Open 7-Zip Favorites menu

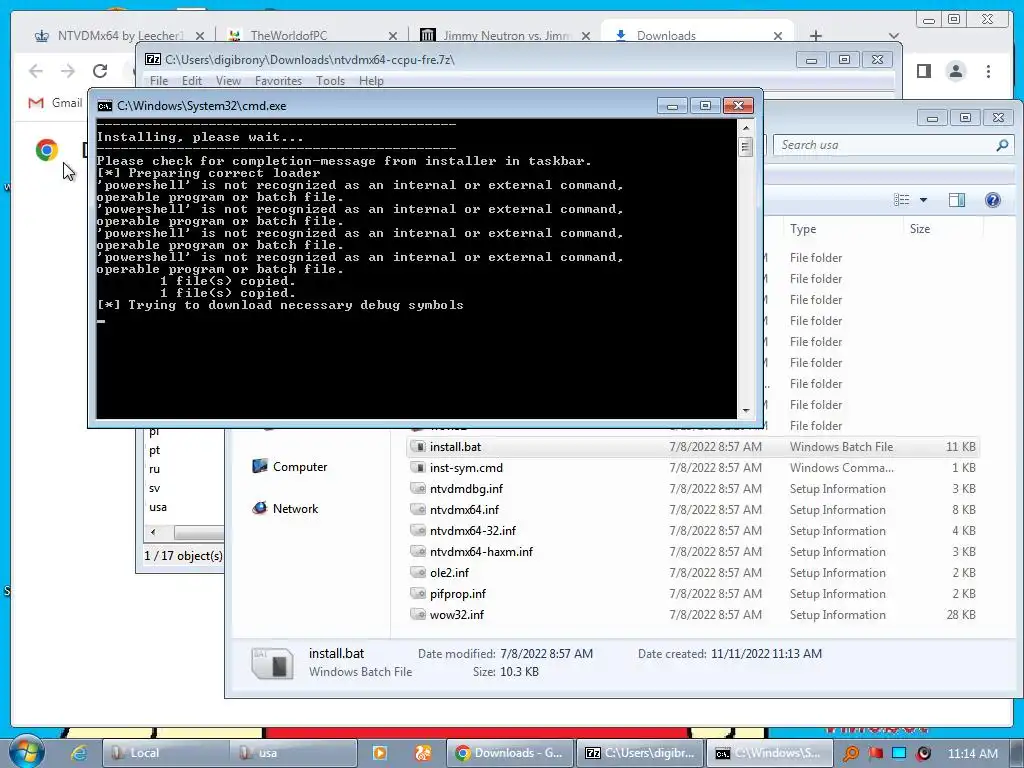[x=278, y=81]
